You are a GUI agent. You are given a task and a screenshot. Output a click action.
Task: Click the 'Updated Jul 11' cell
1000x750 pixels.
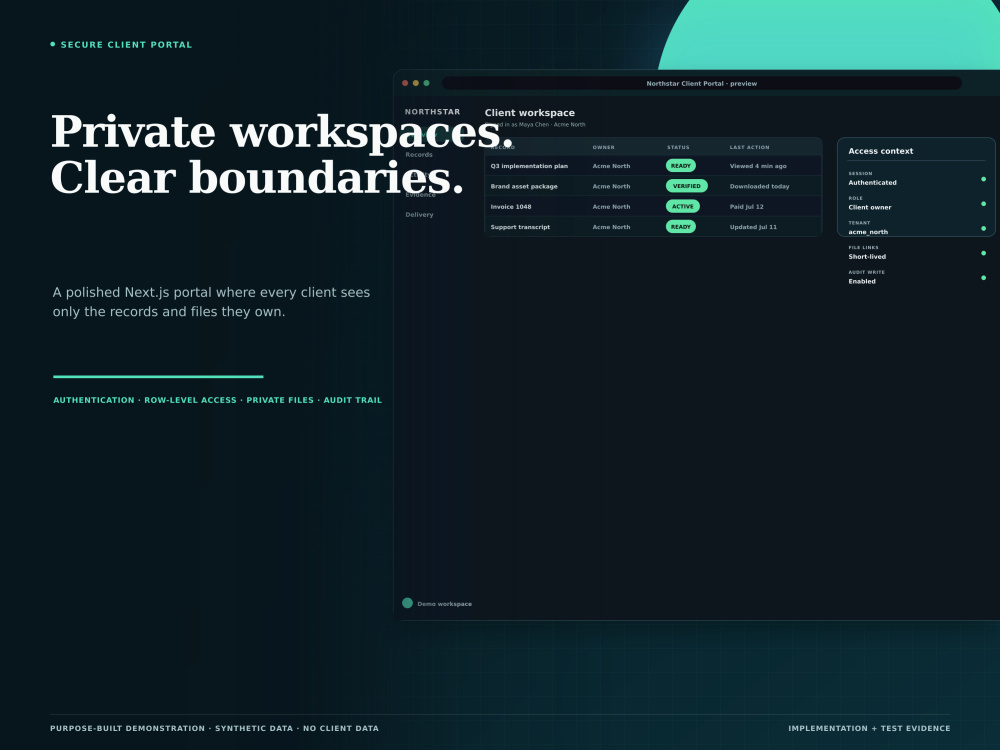[753, 227]
